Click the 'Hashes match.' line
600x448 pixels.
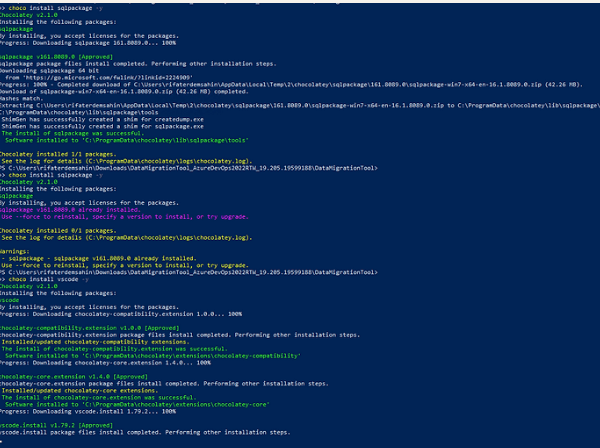[22, 98]
